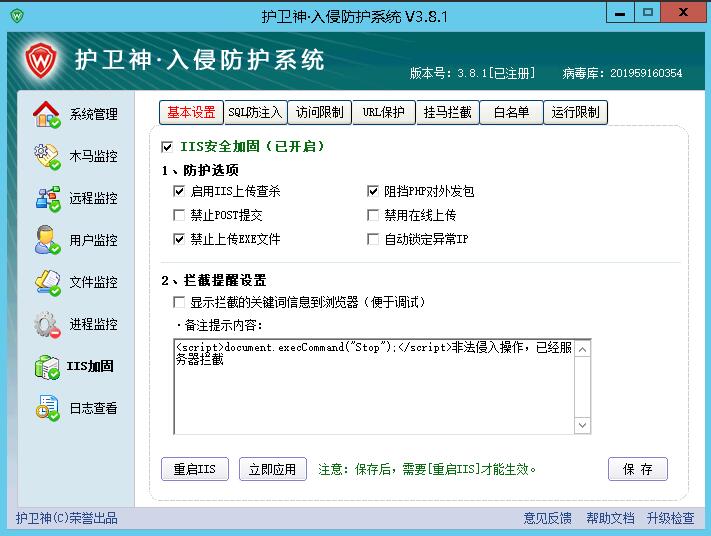The height and width of the screenshot is (536, 711).
Task: Switch to URL保护 tab
Action: coord(384,112)
